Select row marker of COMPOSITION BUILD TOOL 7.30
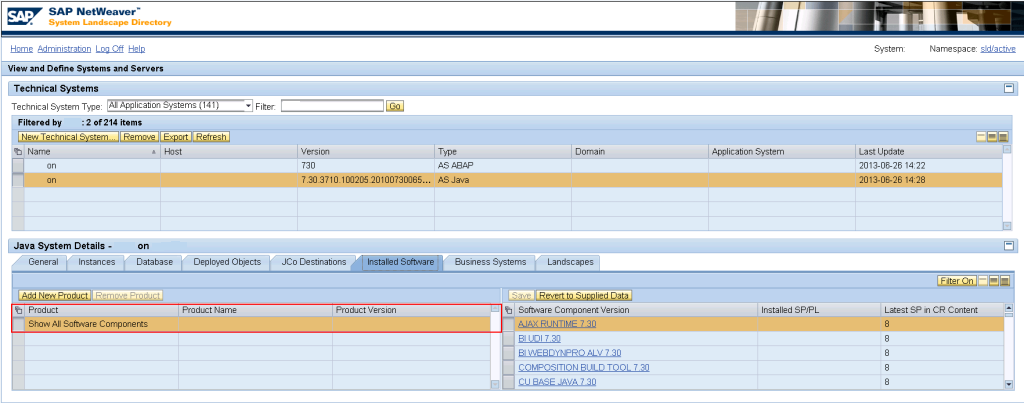Screen dimensions: 1024x403 click(x=509, y=367)
